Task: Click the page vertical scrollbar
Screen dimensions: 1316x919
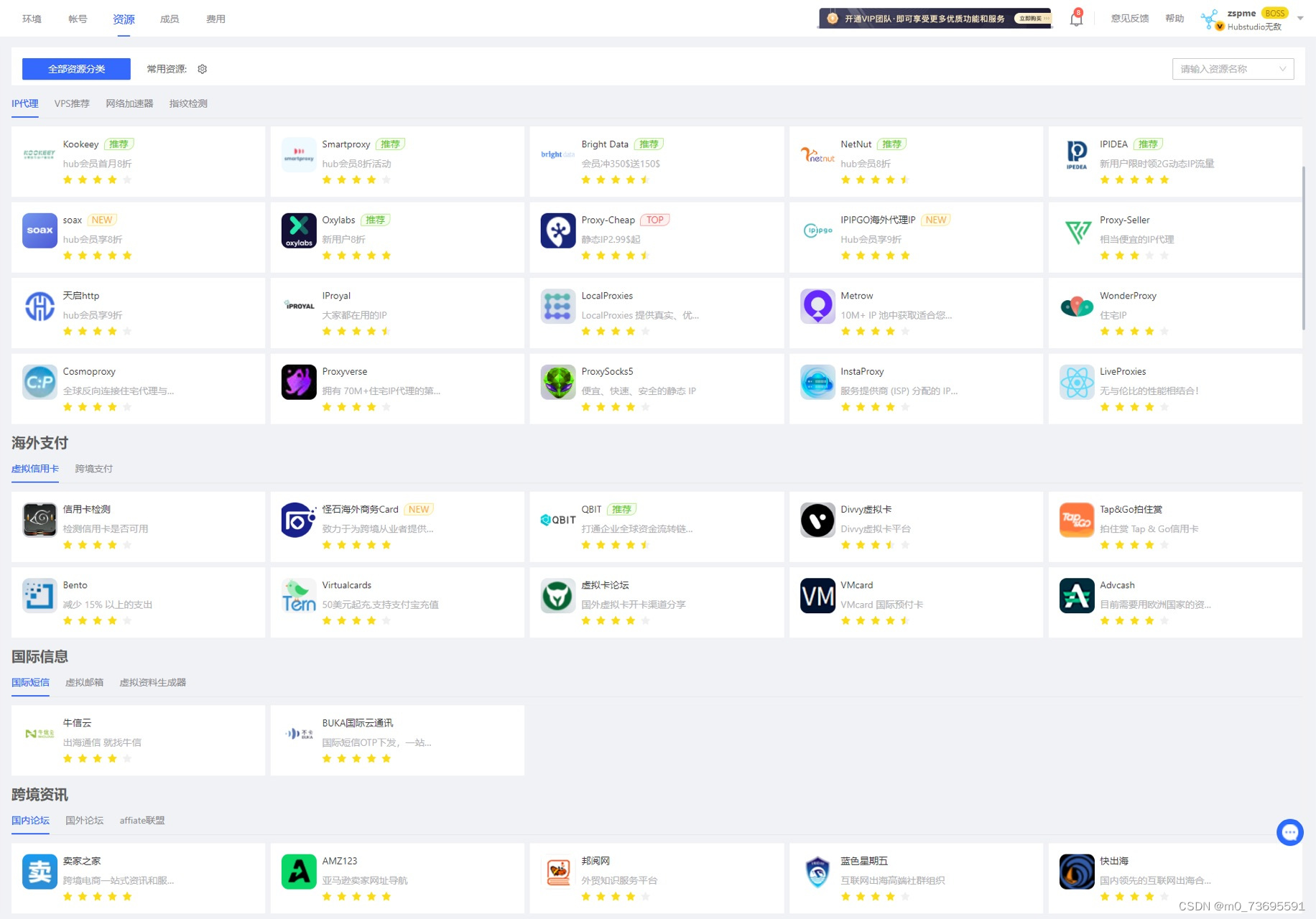Action: (x=1304, y=248)
